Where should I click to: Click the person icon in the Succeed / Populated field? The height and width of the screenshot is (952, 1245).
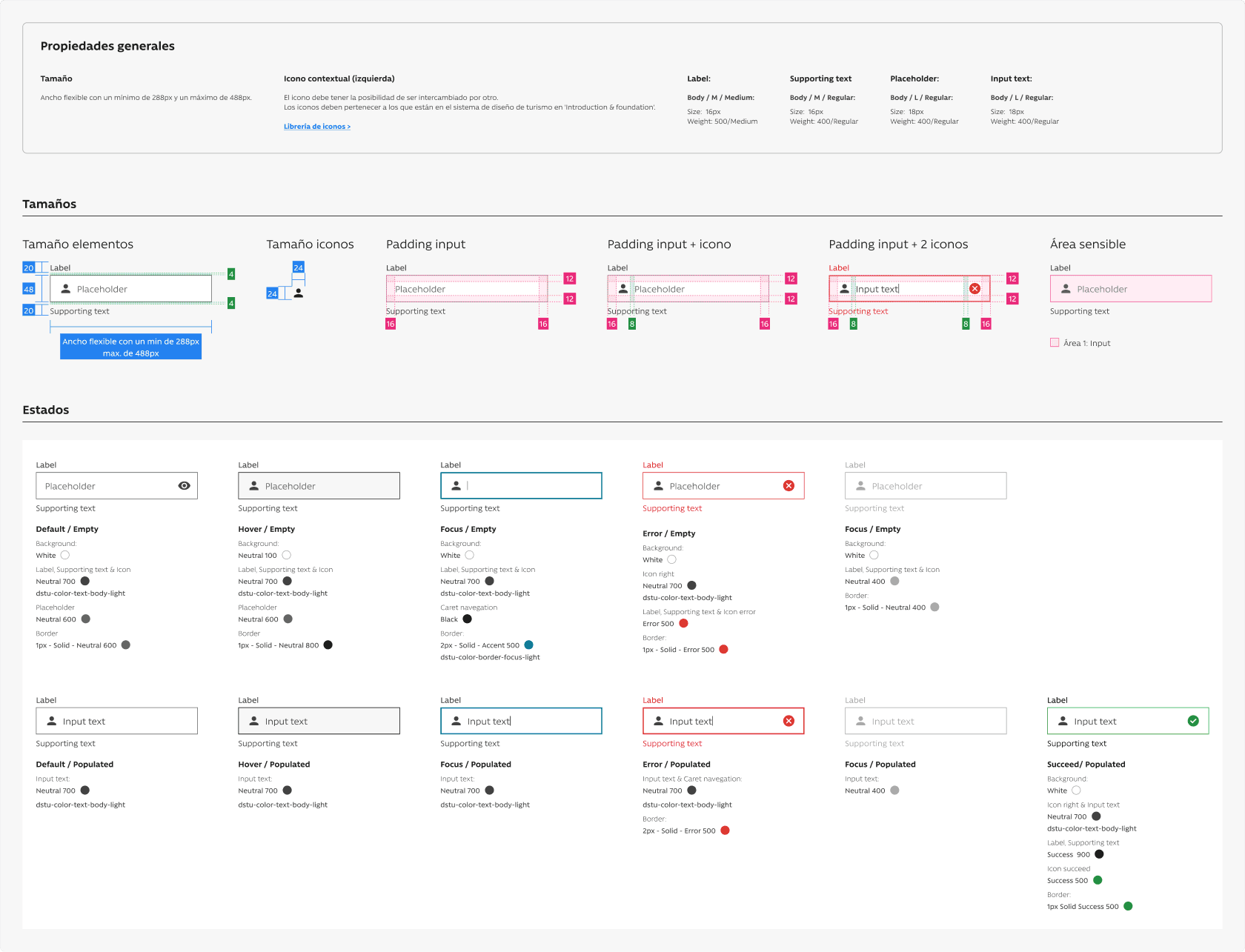click(1063, 721)
